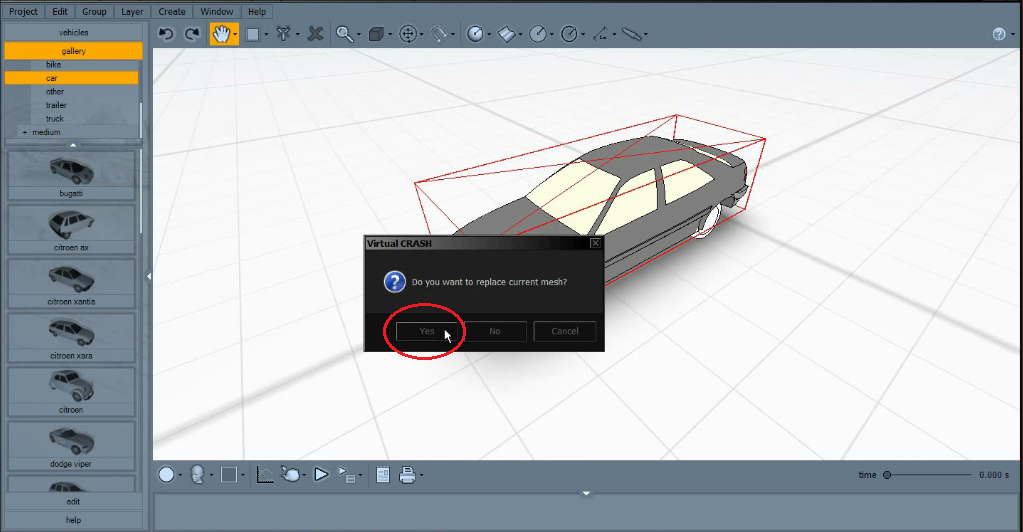Open the selection filter funnel tool
Screen dimensions: 1023x532
[283, 34]
